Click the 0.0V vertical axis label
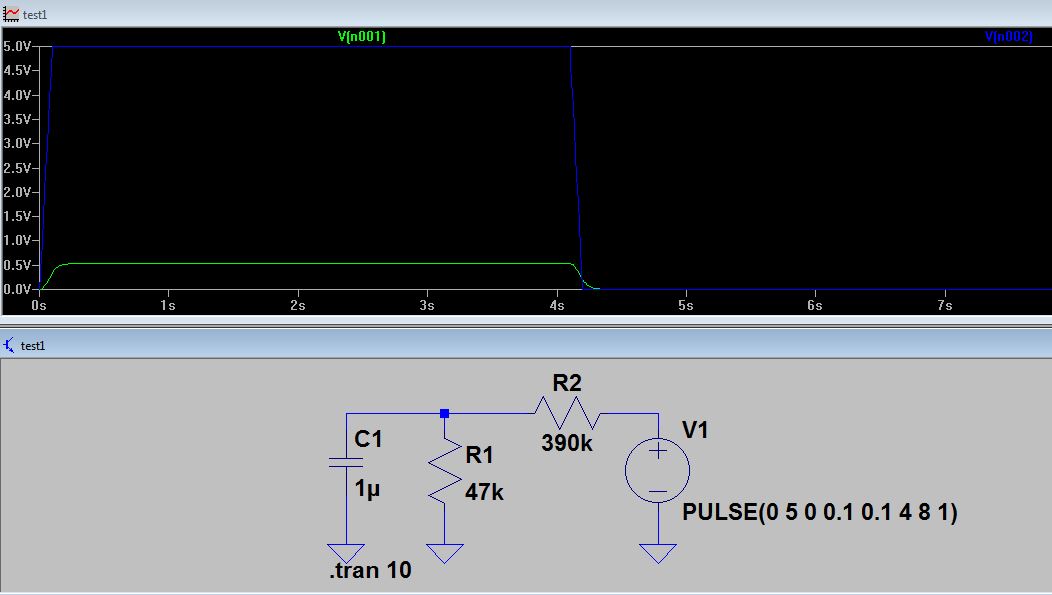The width and height of the screenshot is (1052, 595). pyautogui.click(x=17, y=289)
